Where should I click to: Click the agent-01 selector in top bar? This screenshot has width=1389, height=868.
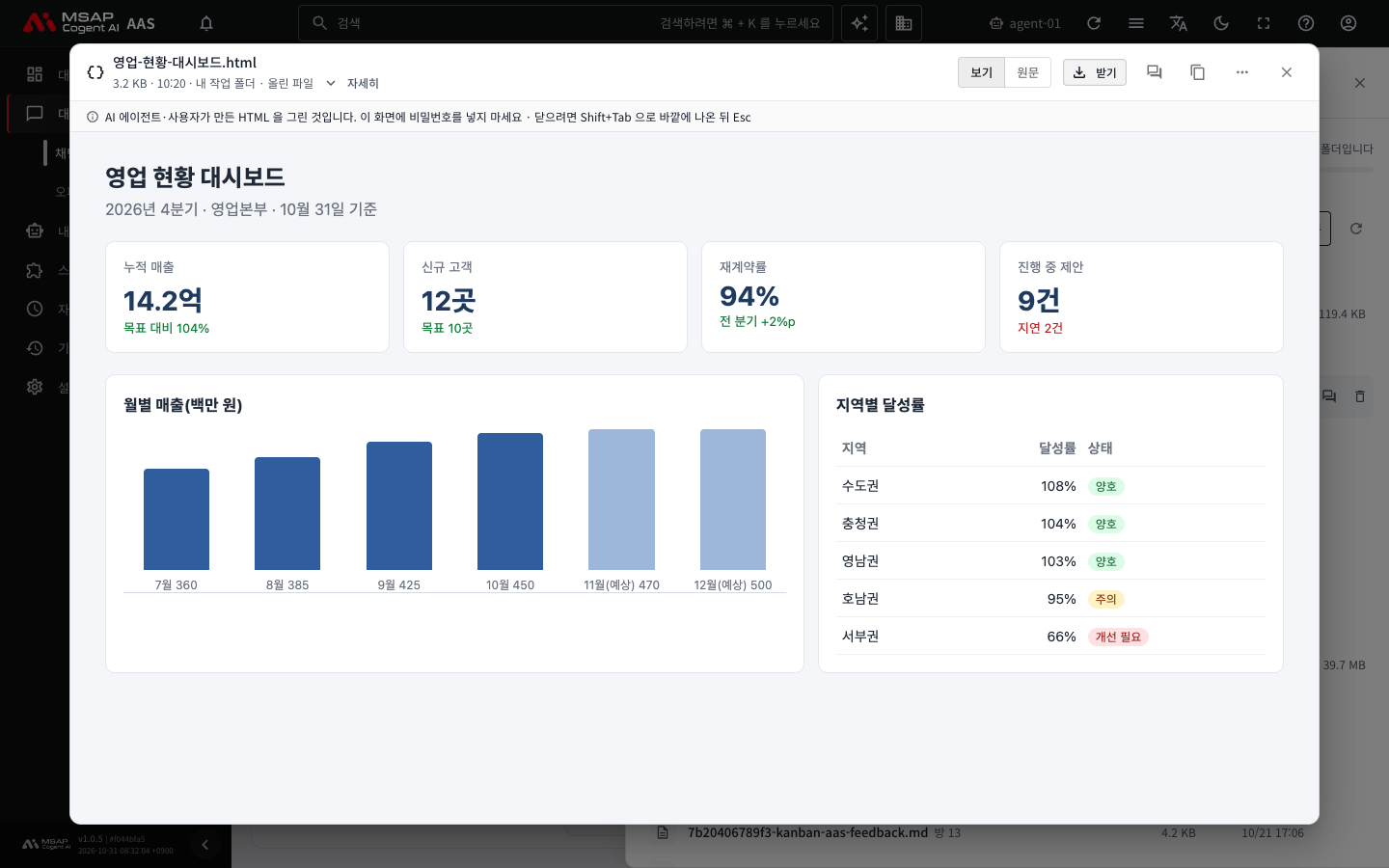(1024, 23)
